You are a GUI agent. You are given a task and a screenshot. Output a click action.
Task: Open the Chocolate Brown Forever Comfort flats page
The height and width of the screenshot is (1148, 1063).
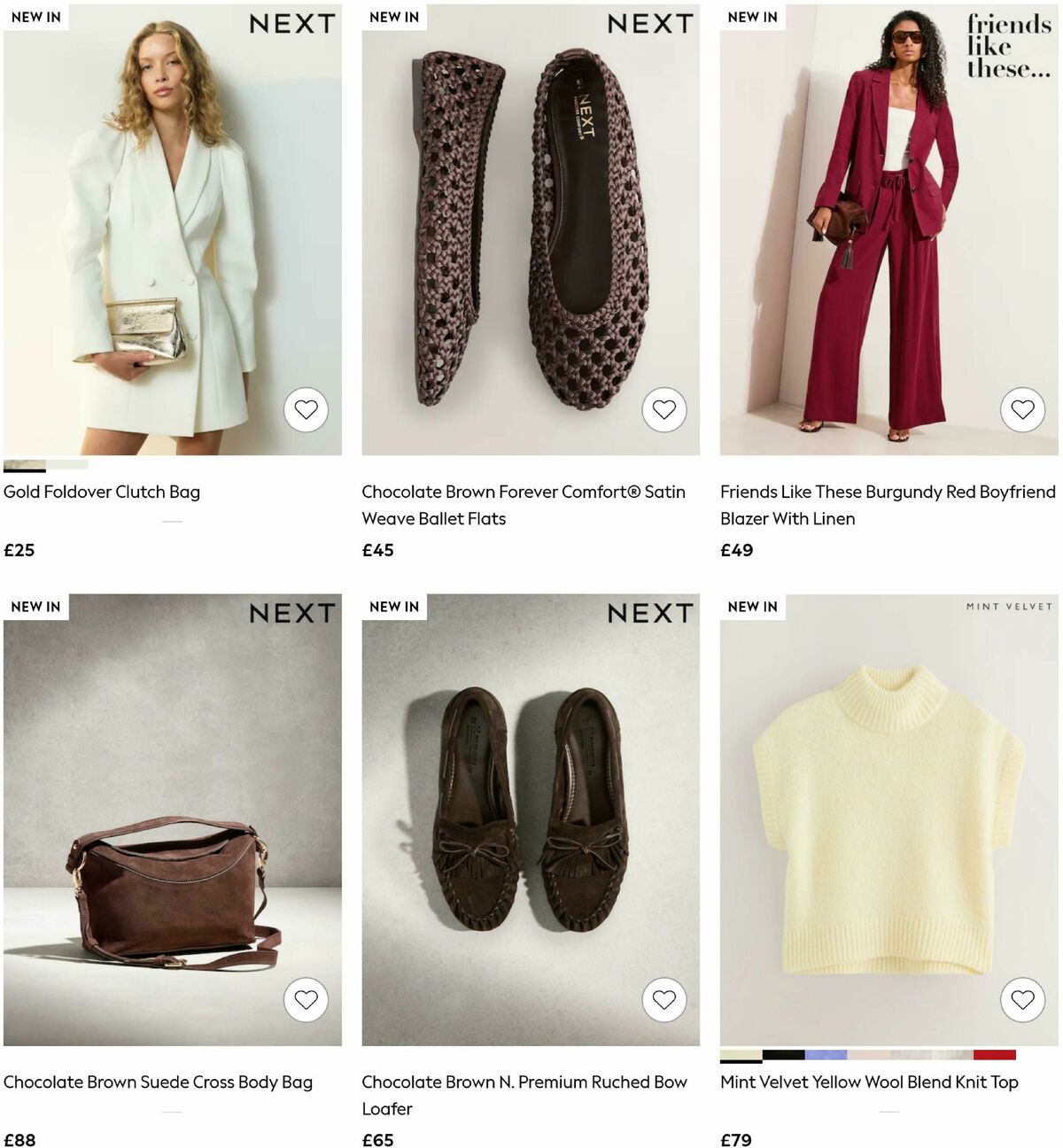click(530, 230)
